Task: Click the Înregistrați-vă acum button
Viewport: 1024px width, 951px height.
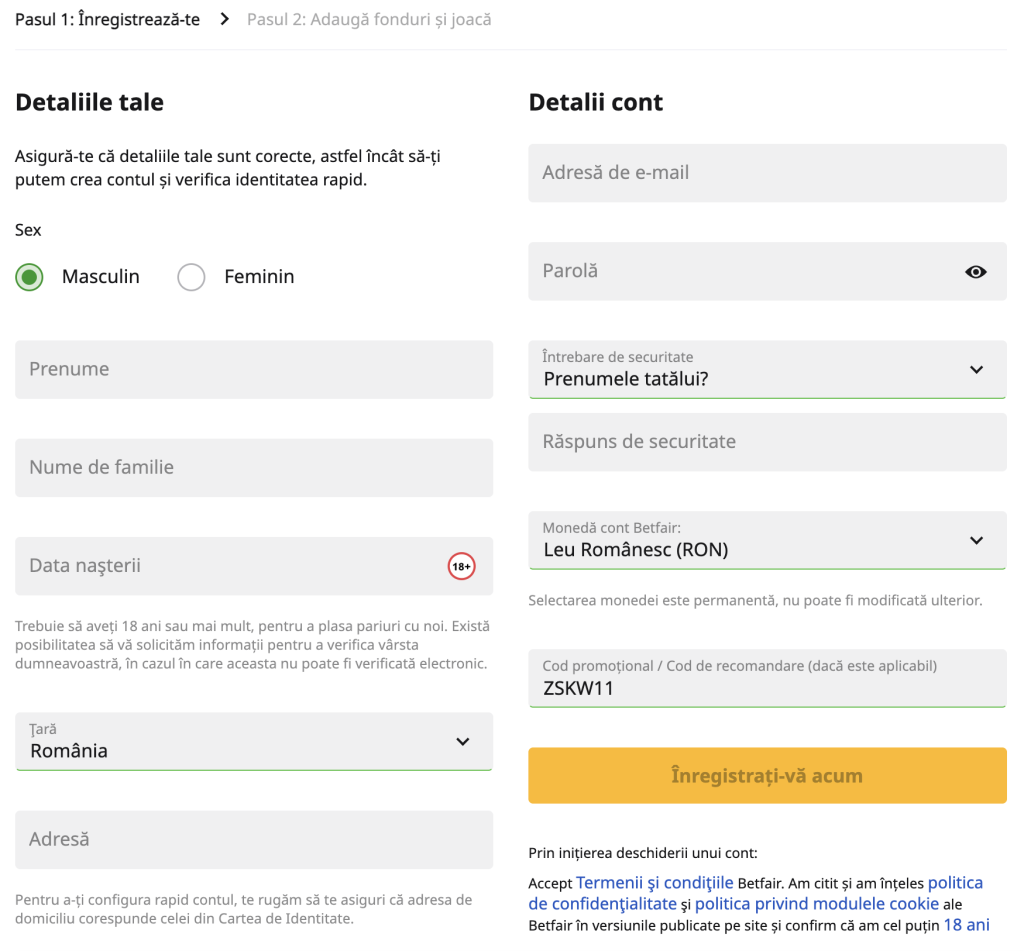Action: [x=767, y=775]
